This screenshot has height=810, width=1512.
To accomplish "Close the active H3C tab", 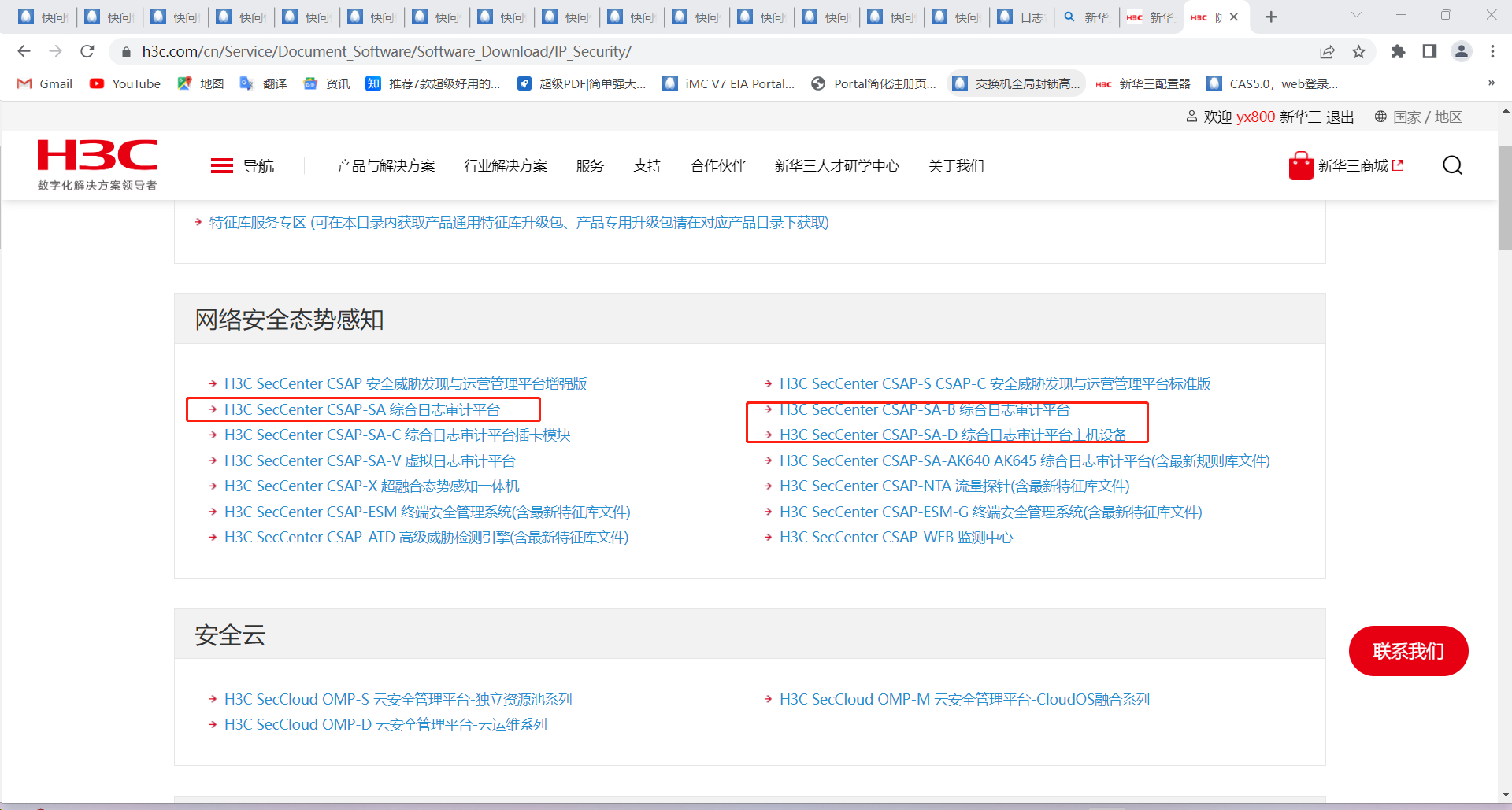I will tap(1234, 17).
